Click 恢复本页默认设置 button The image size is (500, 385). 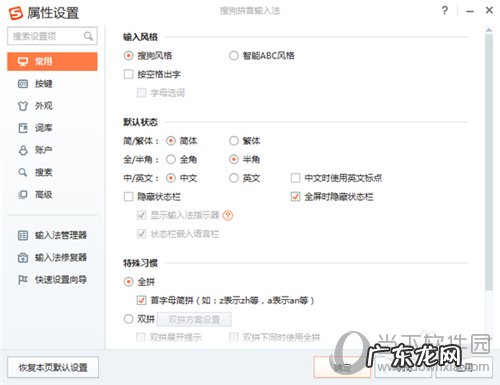[53, 367]
